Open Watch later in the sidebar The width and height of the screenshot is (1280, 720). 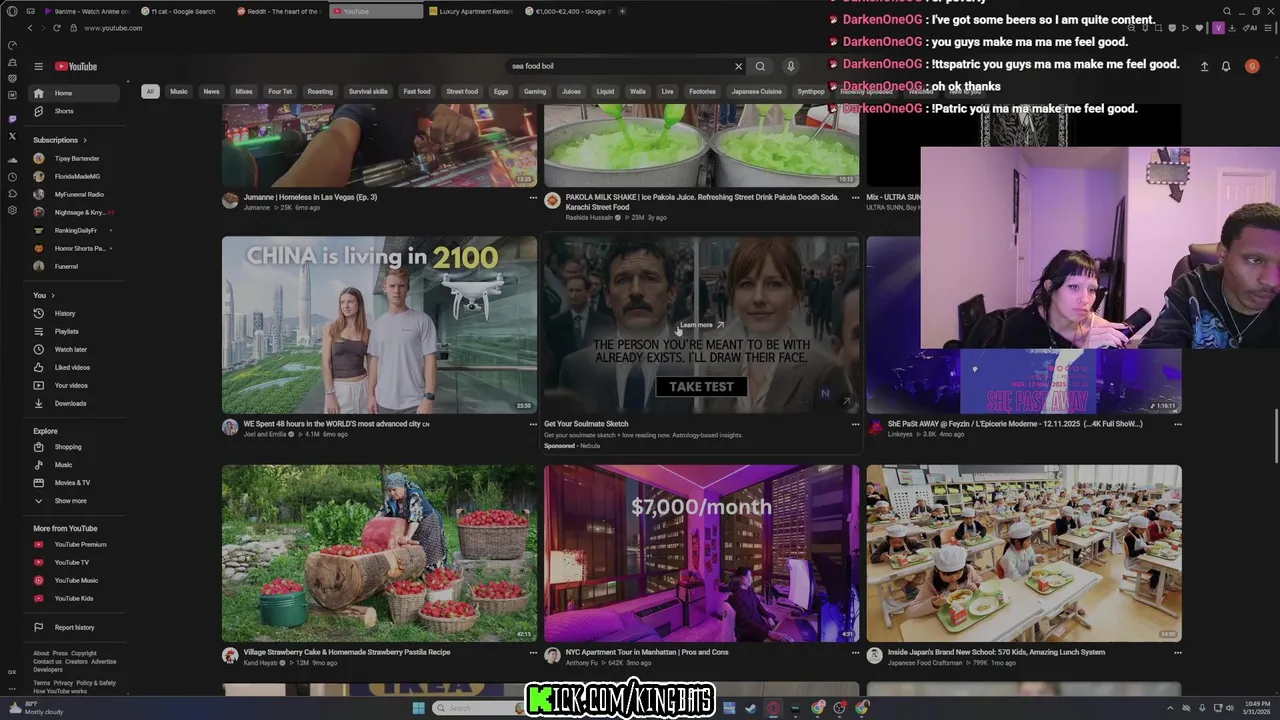pyautogui.click(x=75, y=349)
